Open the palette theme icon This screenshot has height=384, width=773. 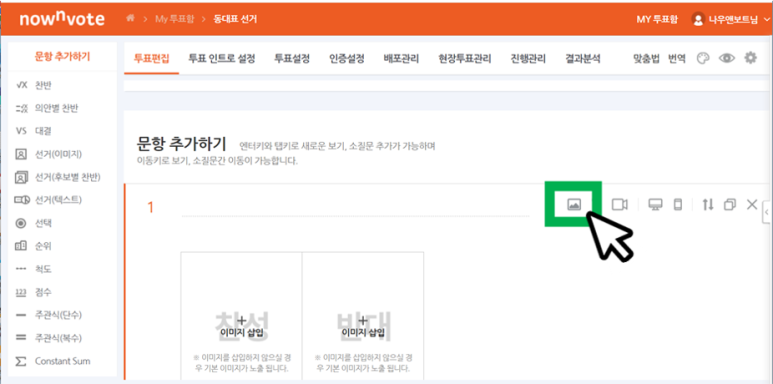coord(703,59)
